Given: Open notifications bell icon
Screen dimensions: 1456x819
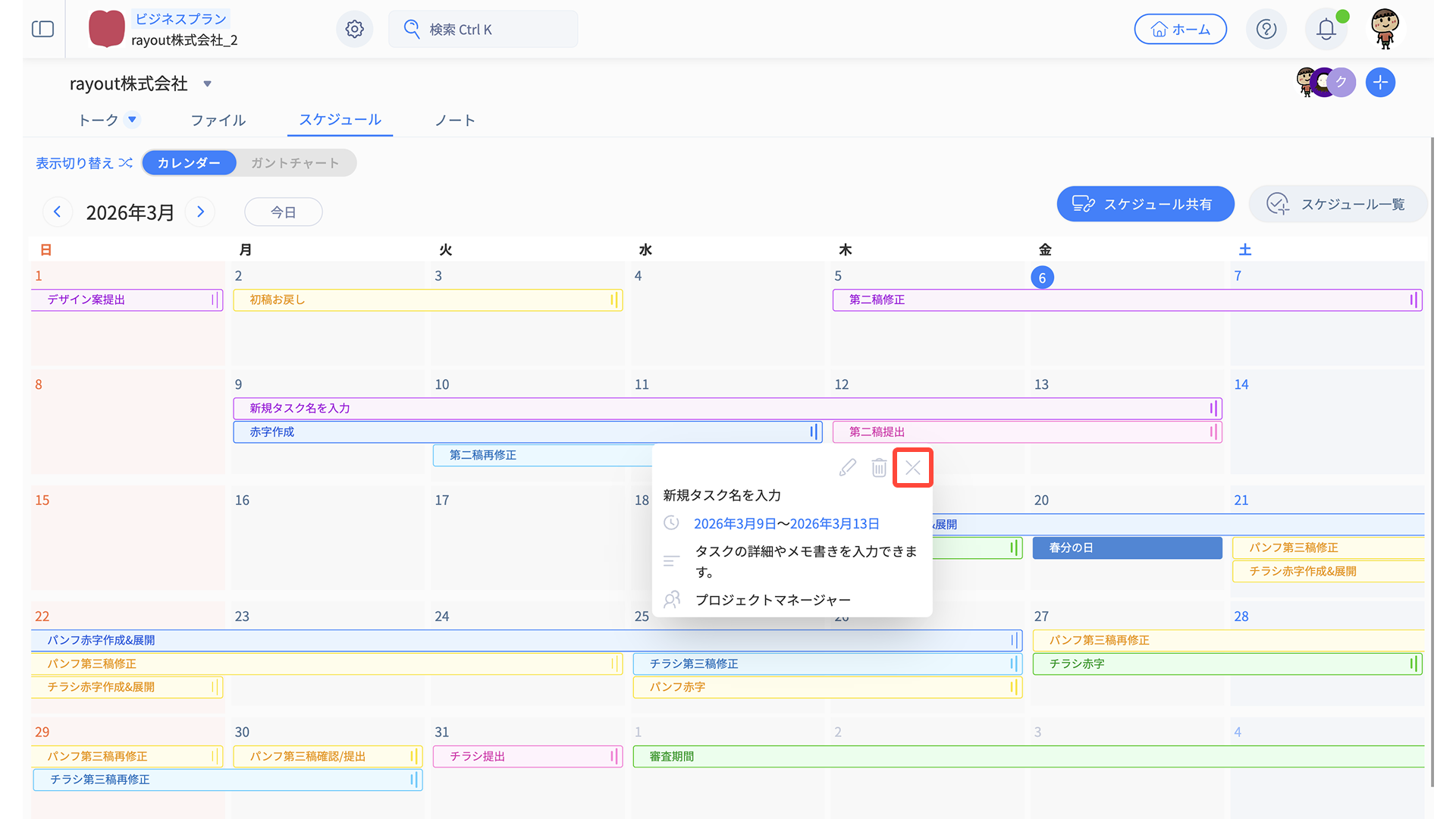Looking at the screenshot, I should [1326, 29].
